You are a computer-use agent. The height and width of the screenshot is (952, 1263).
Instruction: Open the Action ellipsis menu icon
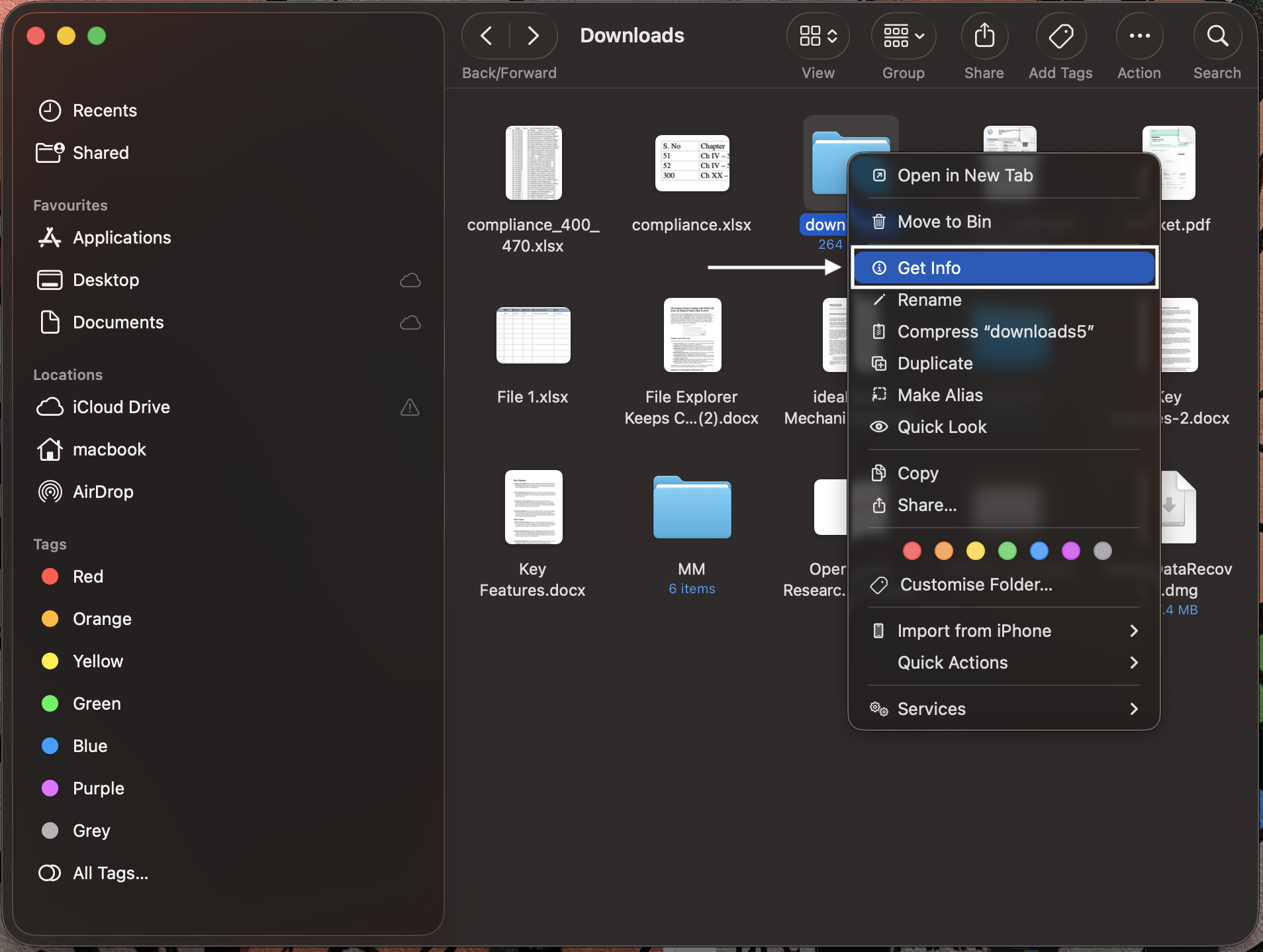[x=1139, y=36]
